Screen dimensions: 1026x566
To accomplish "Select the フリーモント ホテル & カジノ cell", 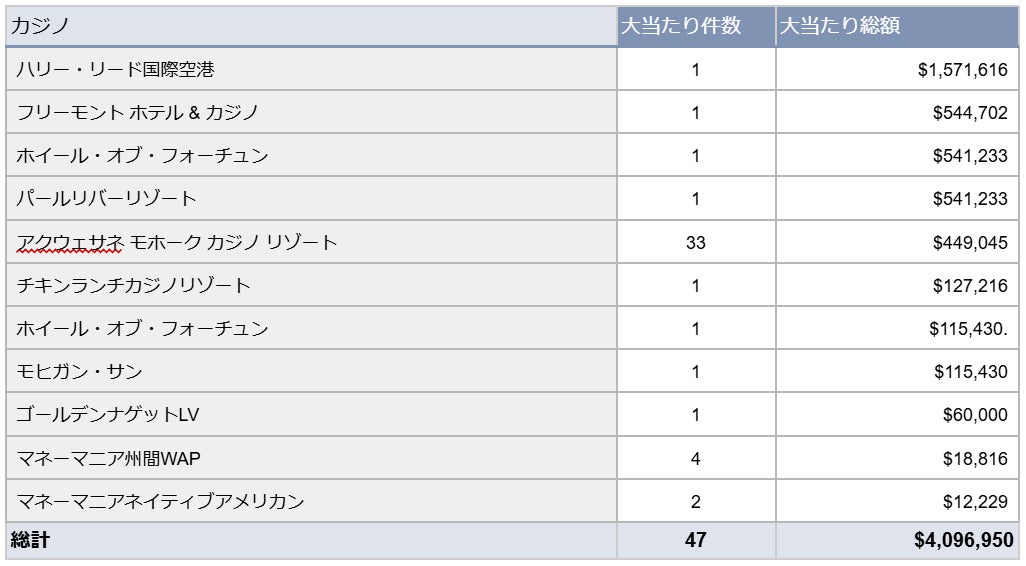I will (x=138, y=113).
